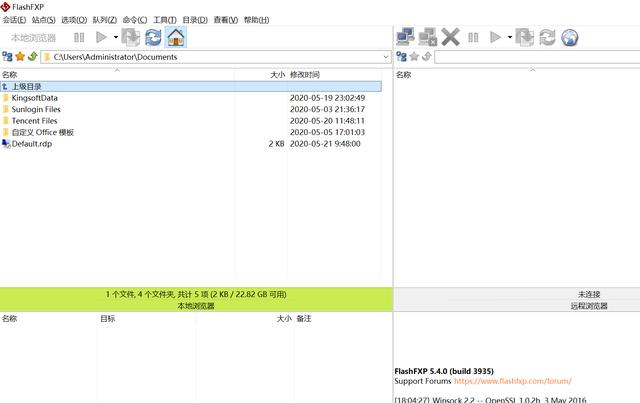Expand the remote transfer play dropdown arrow
Viewport: 640px width, 403px height.
pyautogui.click(x=510, y=37)
